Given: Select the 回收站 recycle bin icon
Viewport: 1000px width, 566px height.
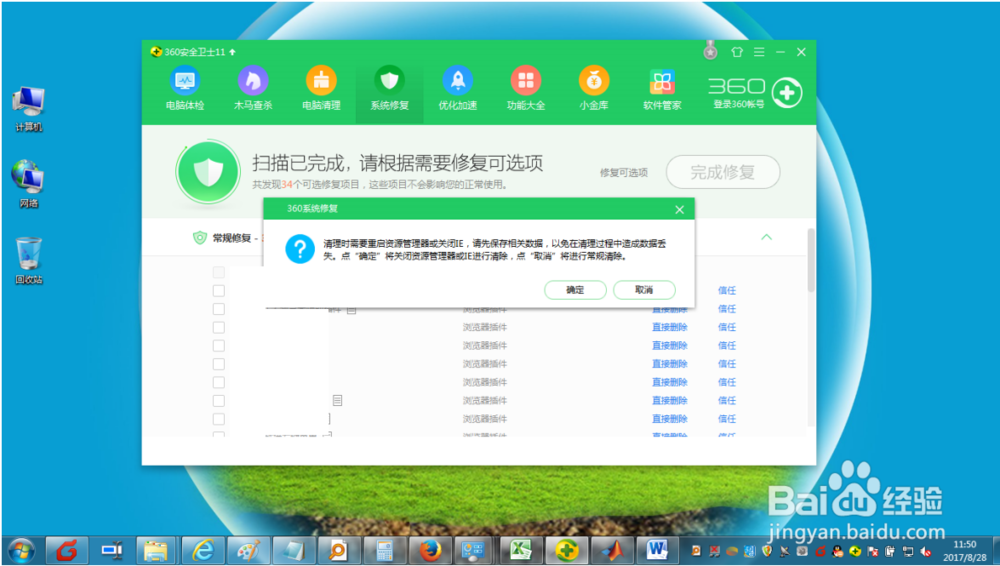Looking at the screenshot, I should pyautogui.click(x=28, y=261).
